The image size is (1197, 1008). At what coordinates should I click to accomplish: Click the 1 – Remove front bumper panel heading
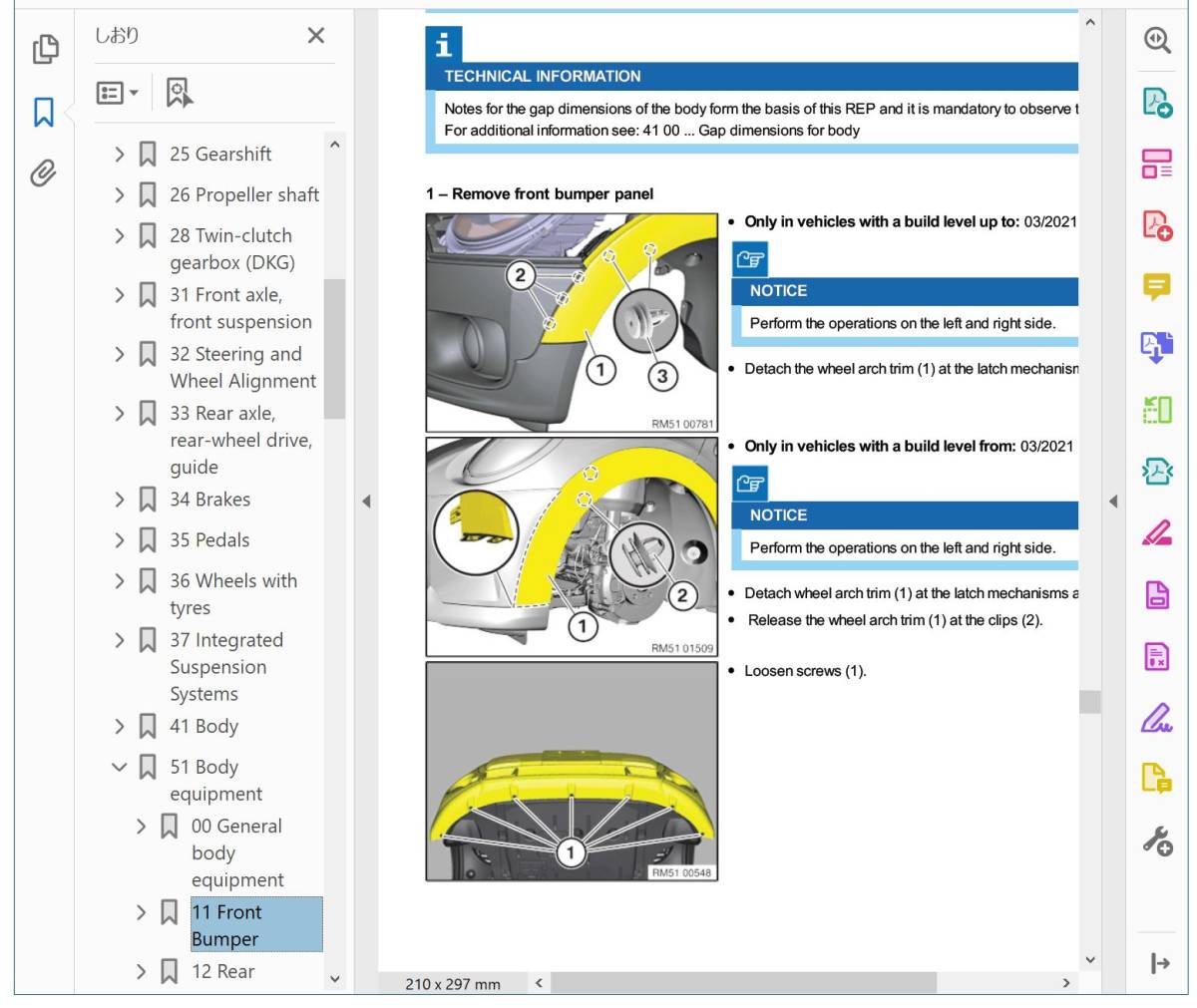pyautogui.click(x=540, y=194)
